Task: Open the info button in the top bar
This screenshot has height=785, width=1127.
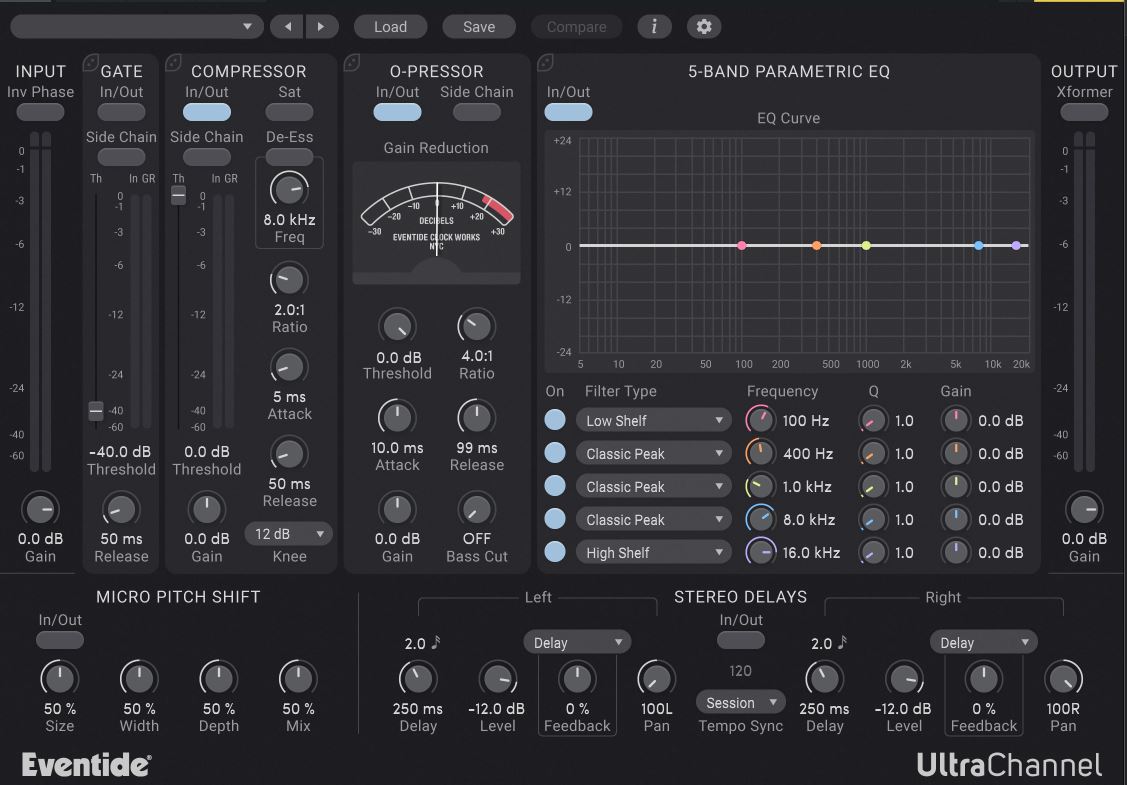Action: coord(654,27)
